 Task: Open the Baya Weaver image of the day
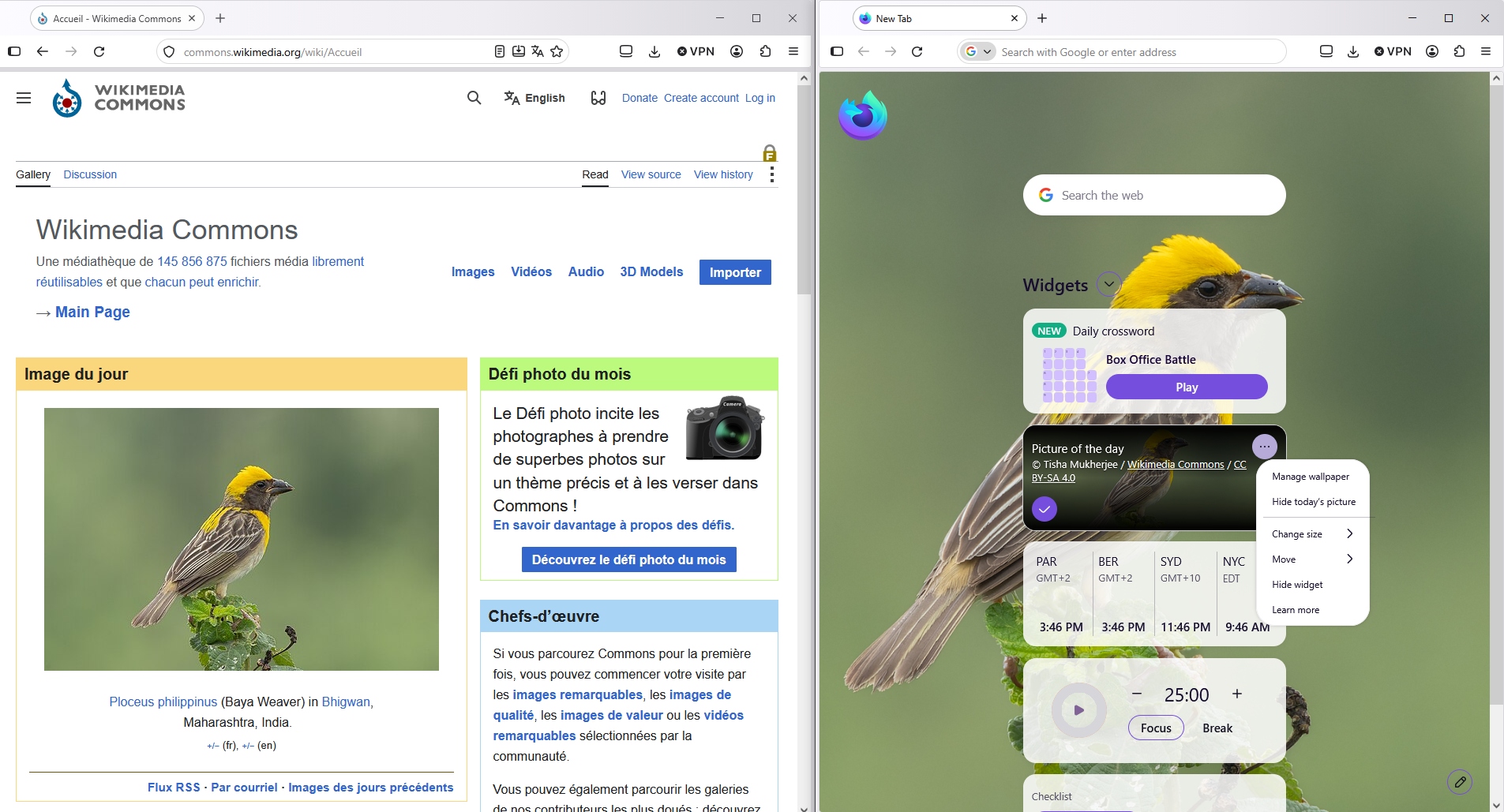242,539
